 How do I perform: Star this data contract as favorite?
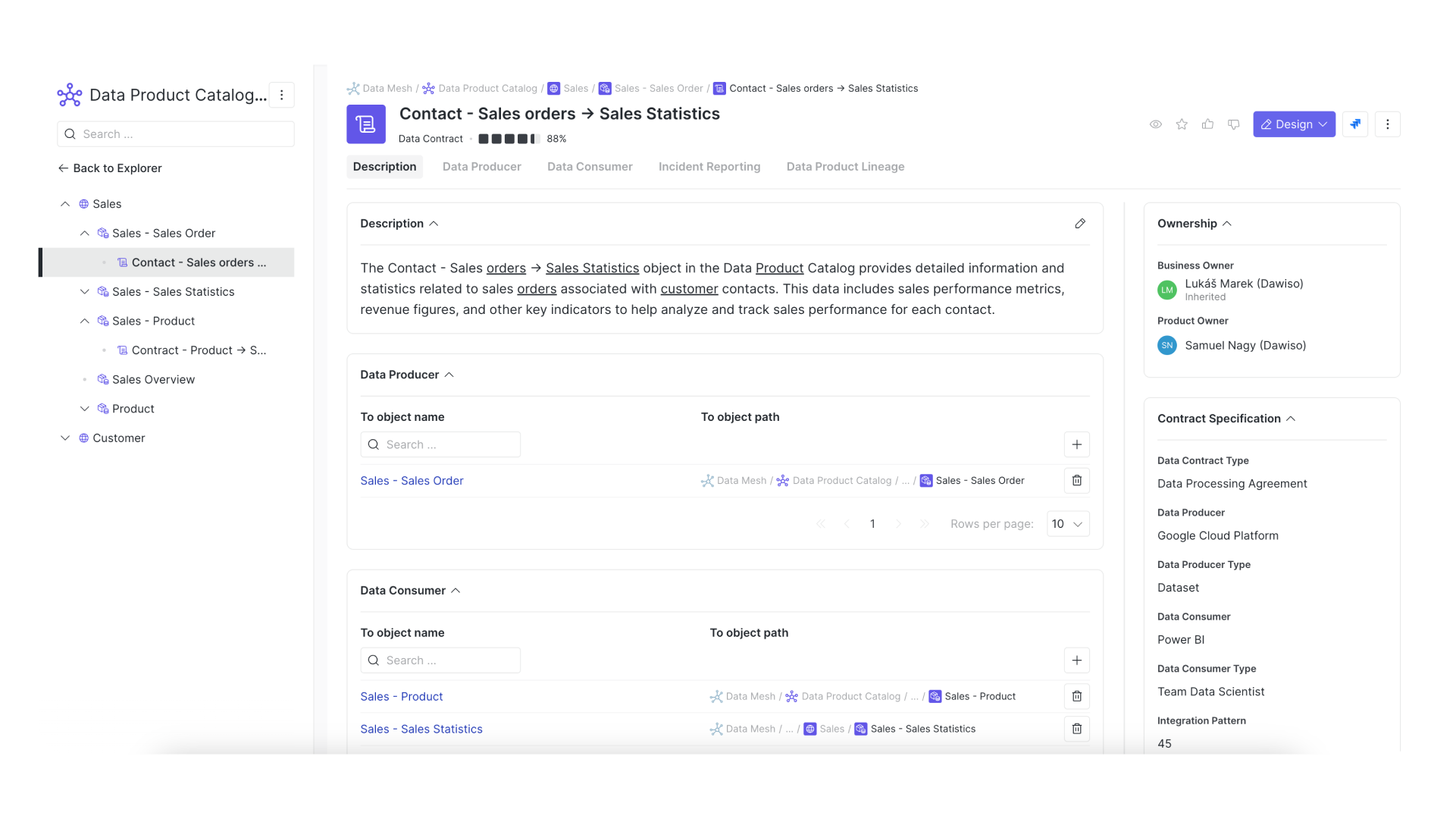tap(1182, 124)
